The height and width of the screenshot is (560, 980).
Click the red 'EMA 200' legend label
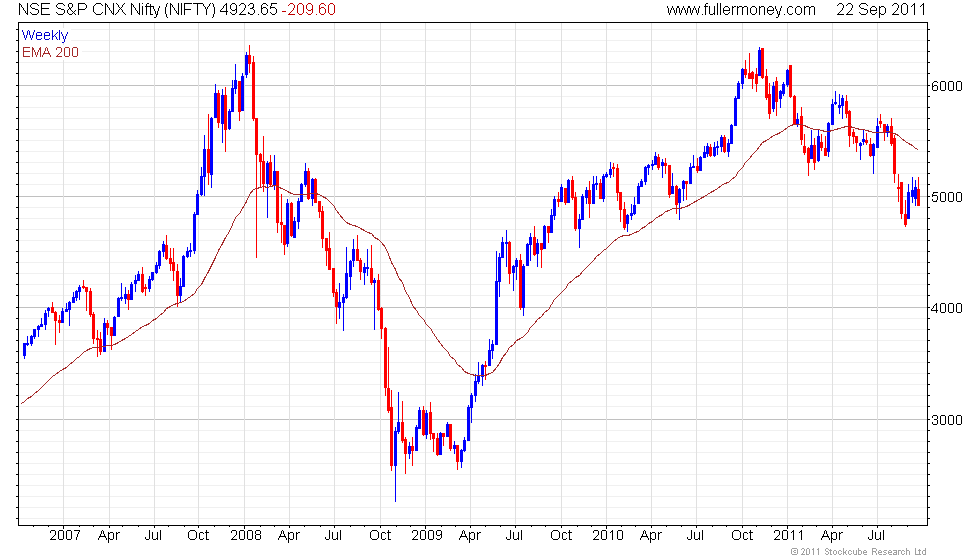pos(50,52)
